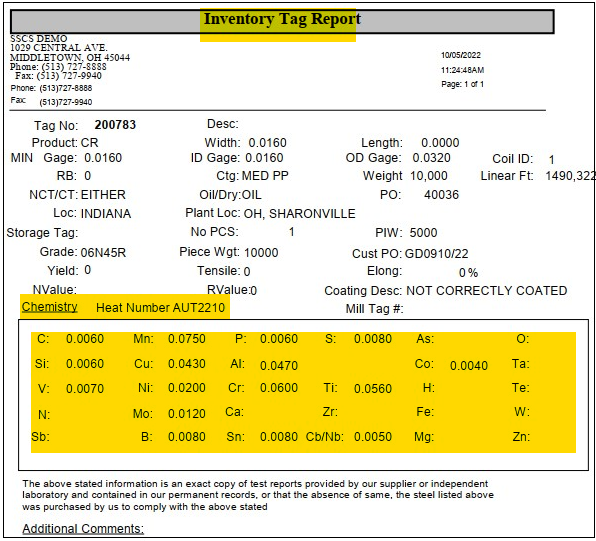Image resolution: width=596 pixels, height=541 pixels.
Task: Click the S value 0.0080
Action: point(373,339)
